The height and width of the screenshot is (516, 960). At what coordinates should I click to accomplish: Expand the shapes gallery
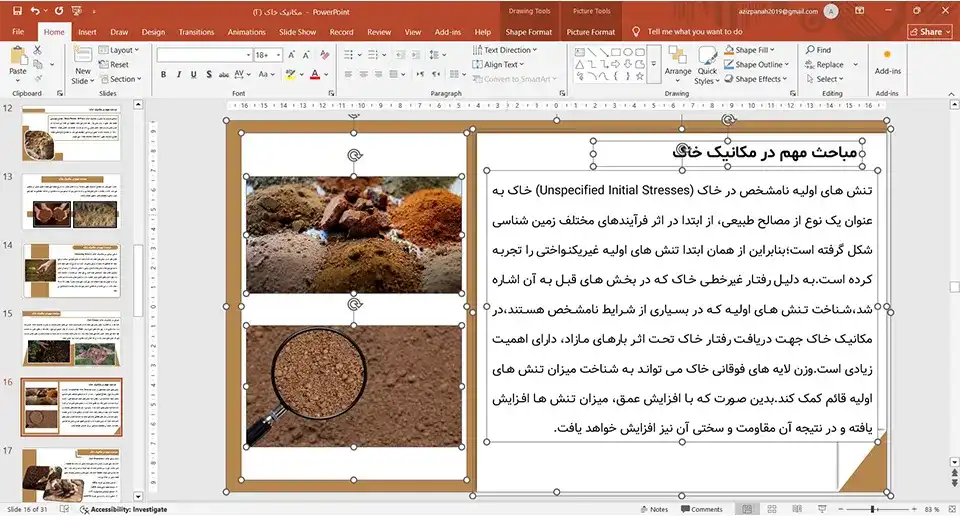pos(653,64)
